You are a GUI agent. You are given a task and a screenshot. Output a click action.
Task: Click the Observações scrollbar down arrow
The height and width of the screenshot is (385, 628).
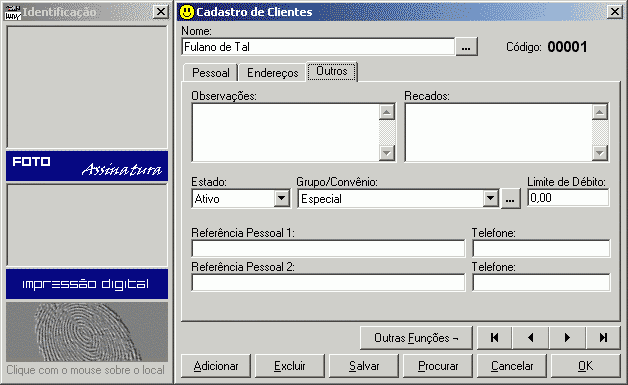pos(387,153)
